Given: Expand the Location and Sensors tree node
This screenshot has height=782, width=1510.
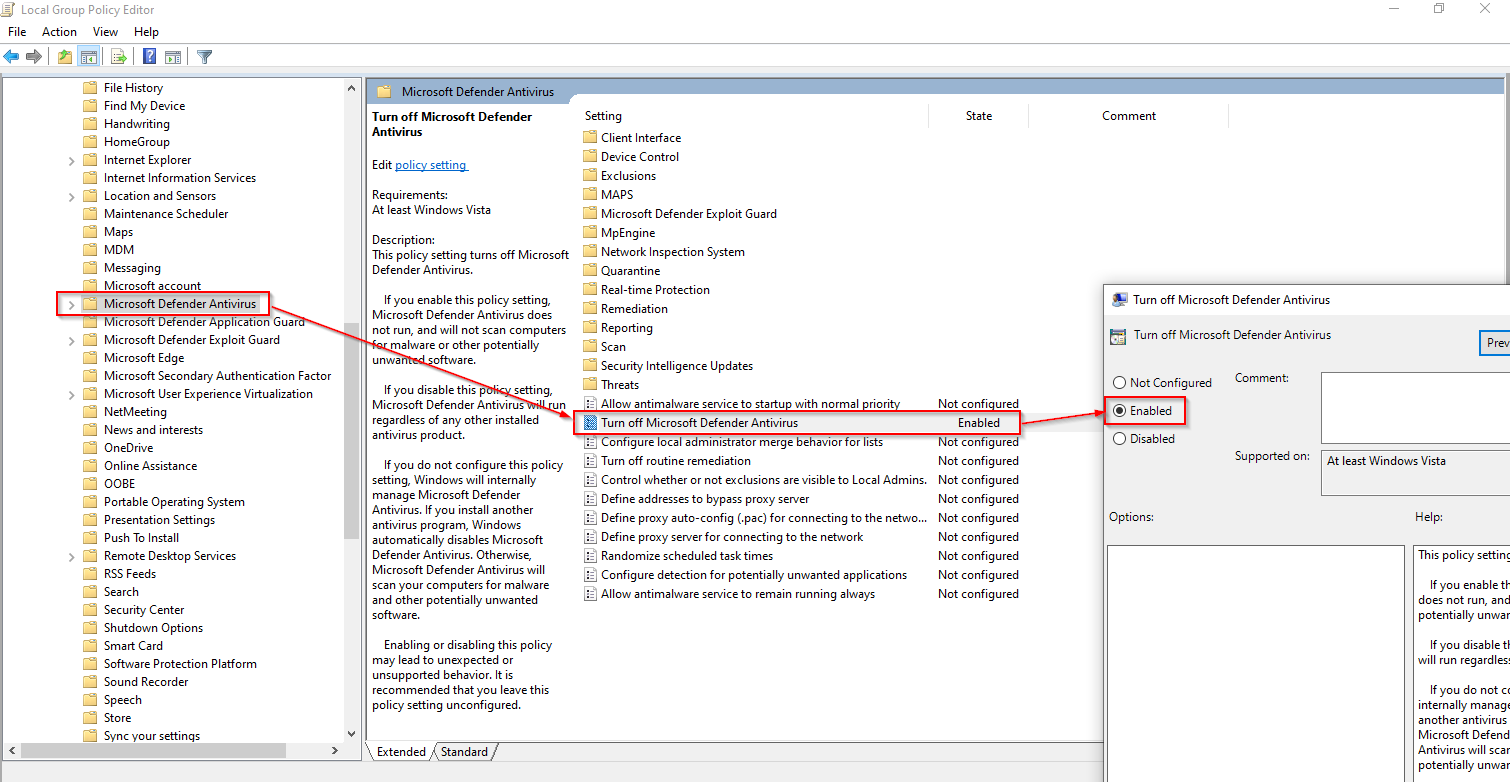Looking at the screenshot, I should (72, 197).
